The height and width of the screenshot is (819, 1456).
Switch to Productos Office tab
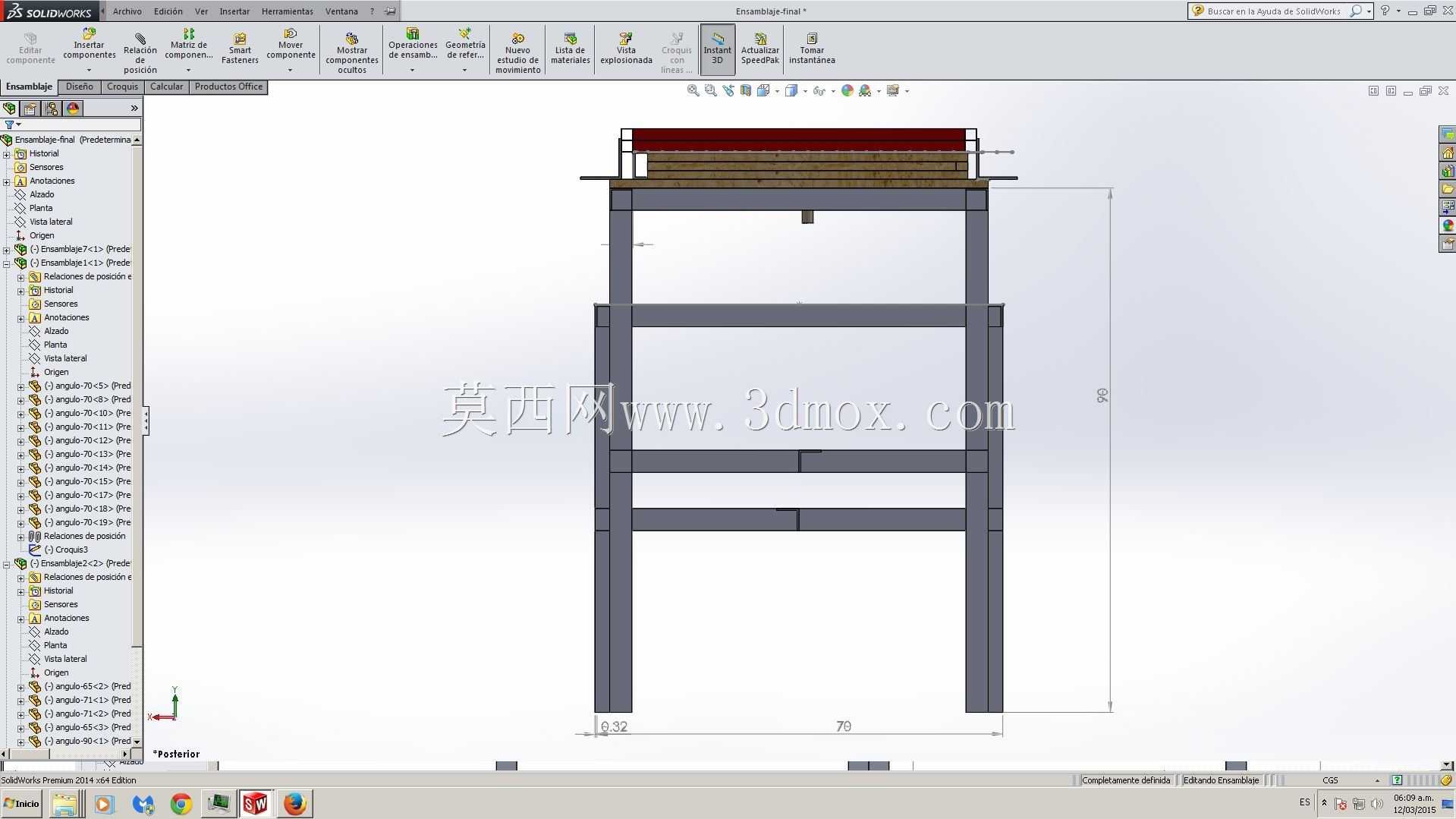(x=228, y=87)
